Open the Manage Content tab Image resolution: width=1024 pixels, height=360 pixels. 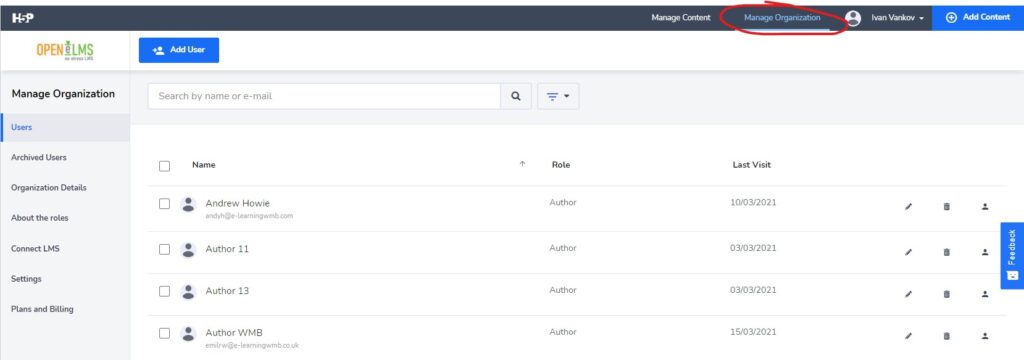[x=680, y=18]
